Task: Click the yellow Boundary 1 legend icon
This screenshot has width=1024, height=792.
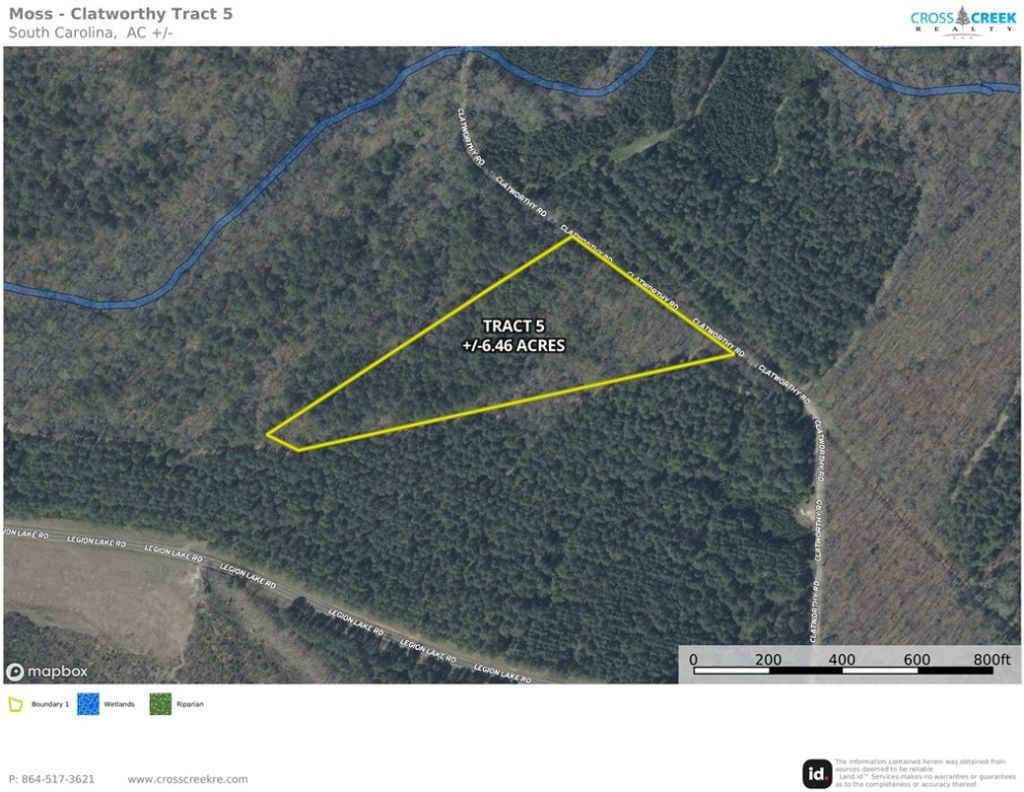Action: point(16,704)
